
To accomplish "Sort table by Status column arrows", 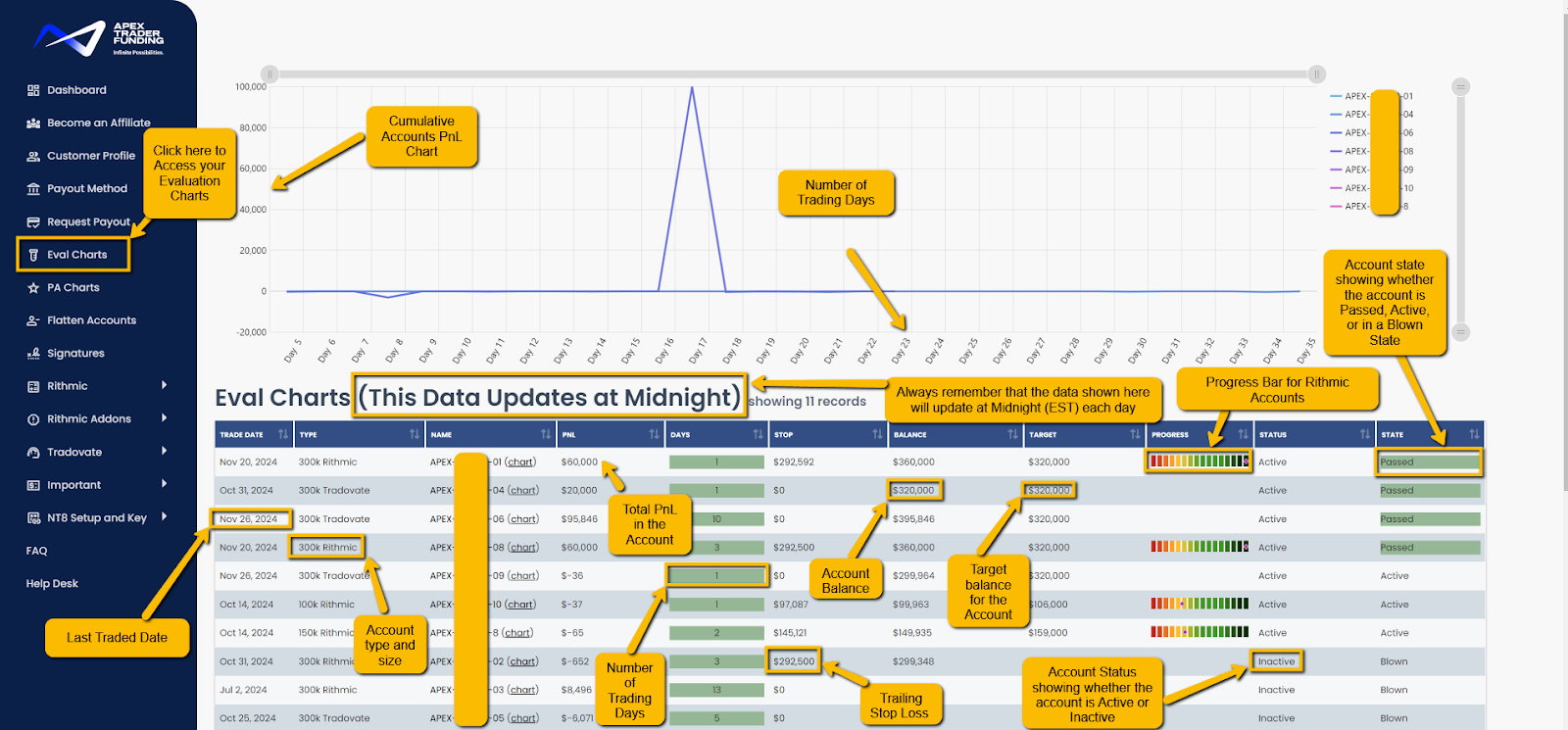I will pyautogui.click(x=1365, y=434).
